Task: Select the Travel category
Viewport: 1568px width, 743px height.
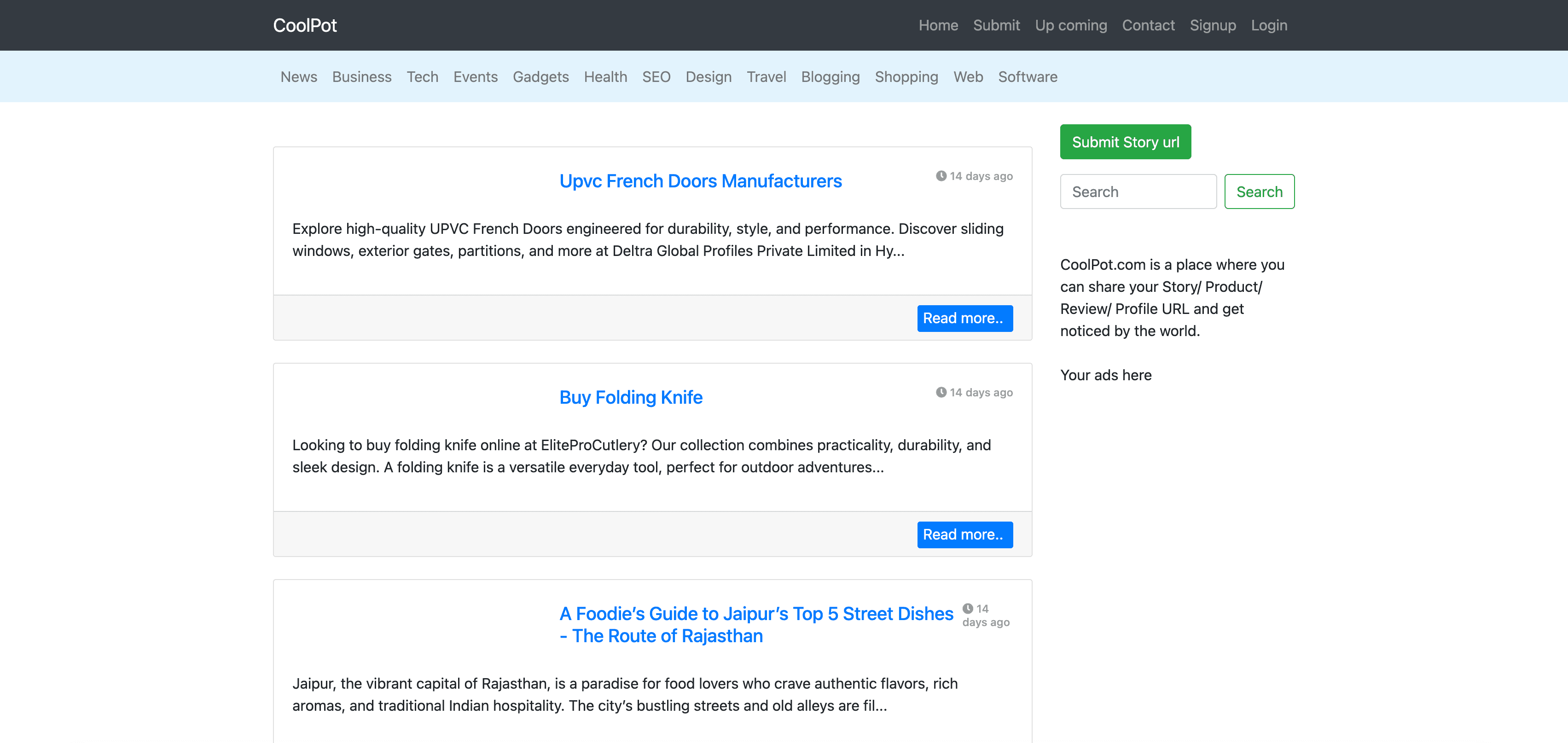Action: click(x=767, y=77)
